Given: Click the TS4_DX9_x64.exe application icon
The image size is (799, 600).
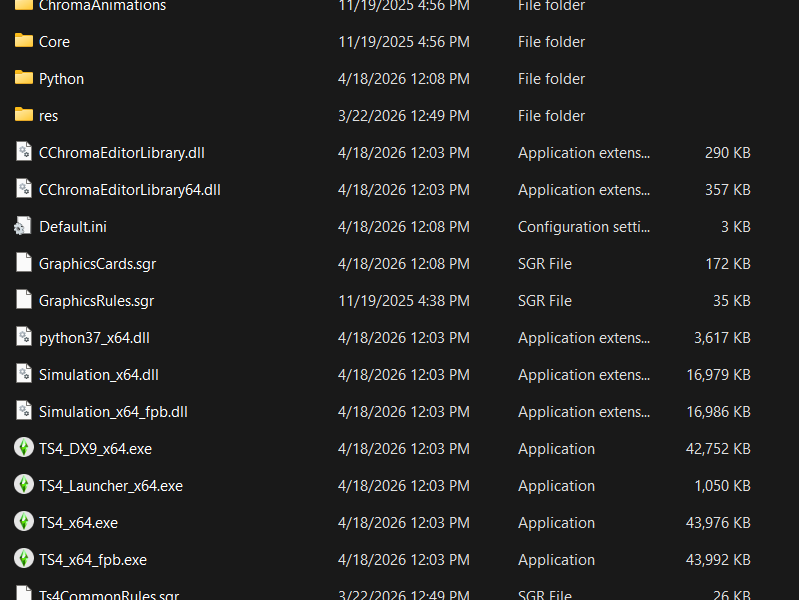Looking at the screenshot, I should tap(24, 448).
